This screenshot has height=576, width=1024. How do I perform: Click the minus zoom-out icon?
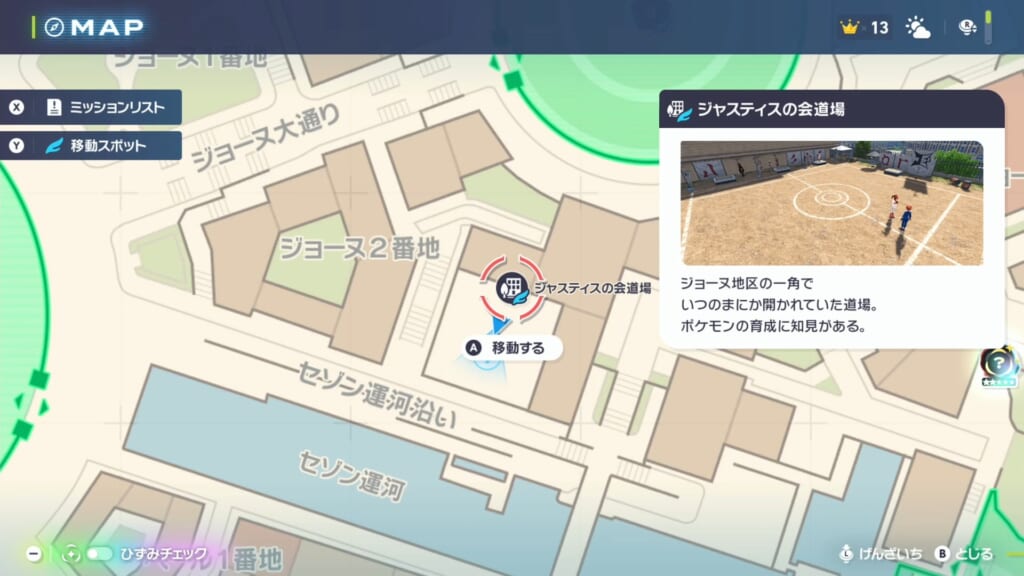tap(34, 553)
